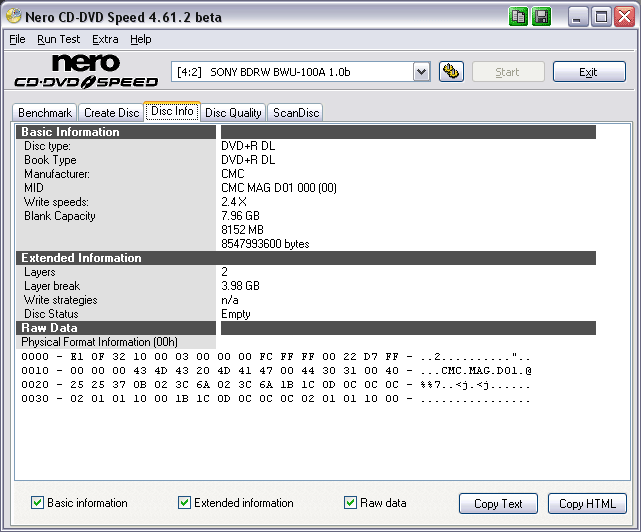This screenshot has width=641, height=532.
Task: Disable the Raw data checkbox
Action: tap(350, 503)
